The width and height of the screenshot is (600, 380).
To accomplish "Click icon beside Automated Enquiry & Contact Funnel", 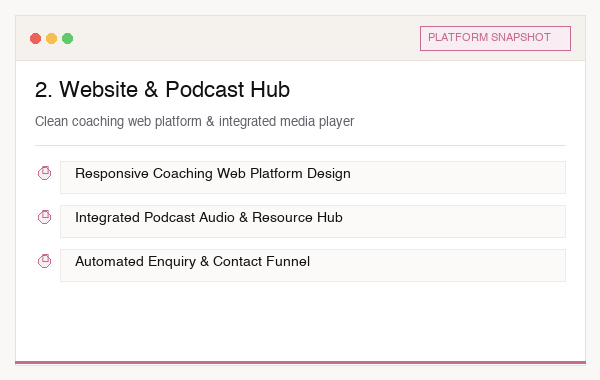I will pyautogui.click(x=44, y=261).
